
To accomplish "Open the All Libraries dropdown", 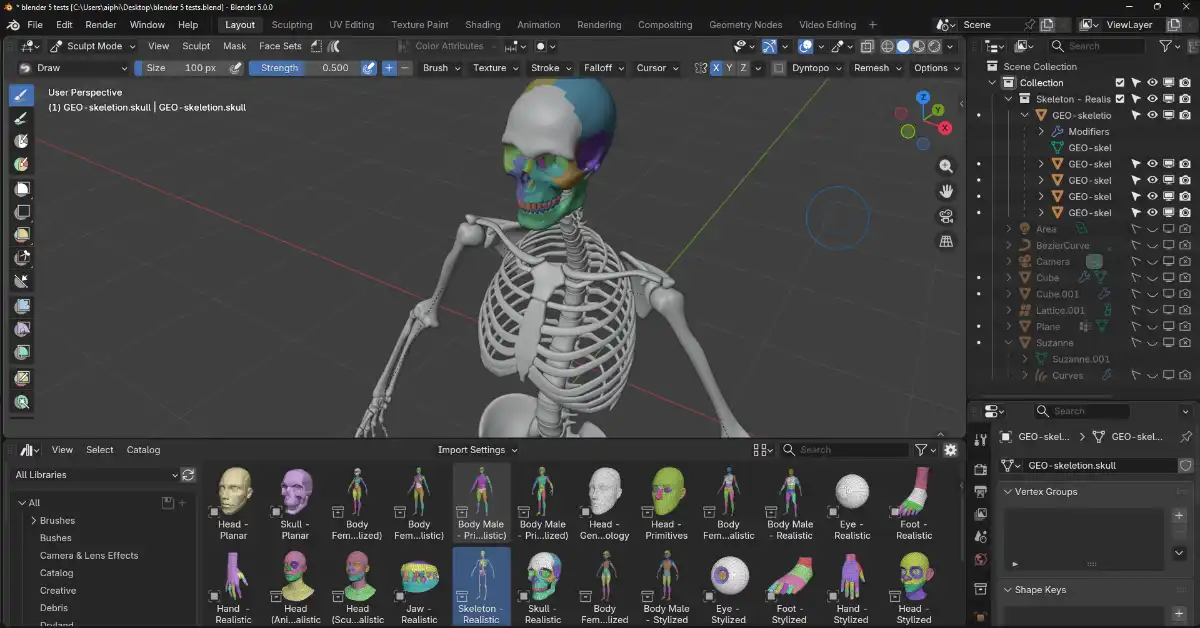I will (96, 475).
